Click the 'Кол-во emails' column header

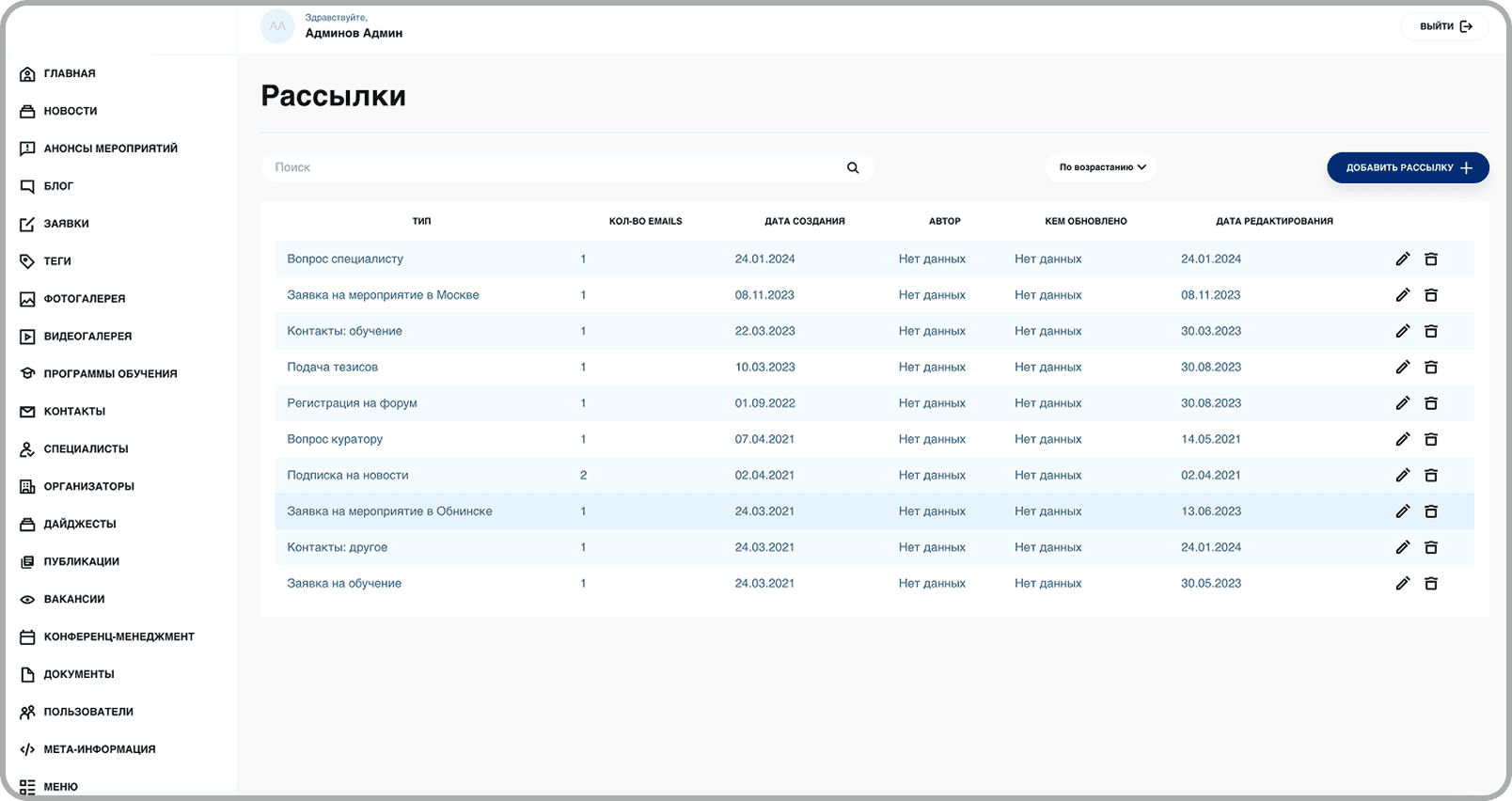pyautogui.click(x=645, y=221)
